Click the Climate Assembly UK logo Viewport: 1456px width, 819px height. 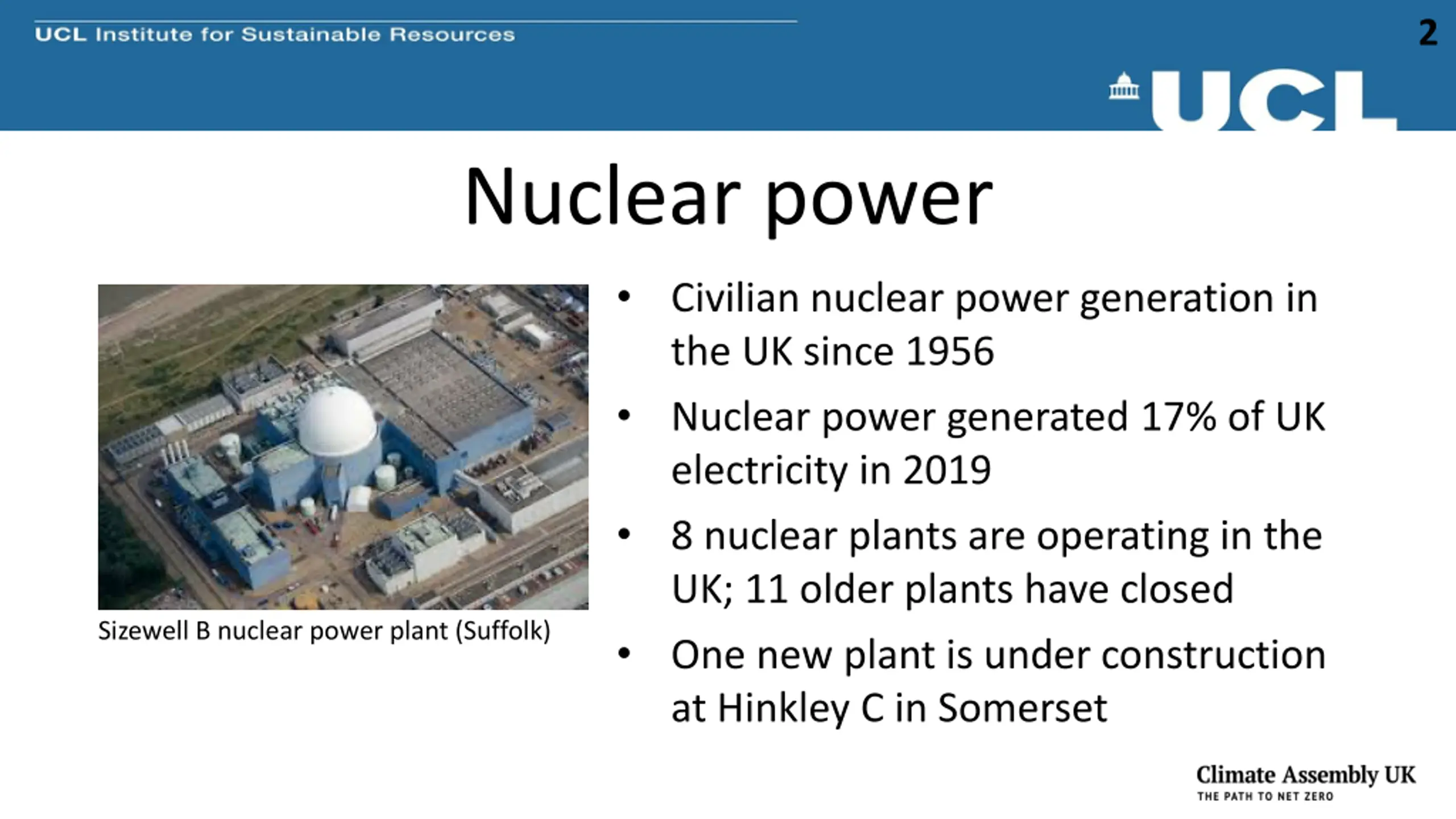(1306, 783)
